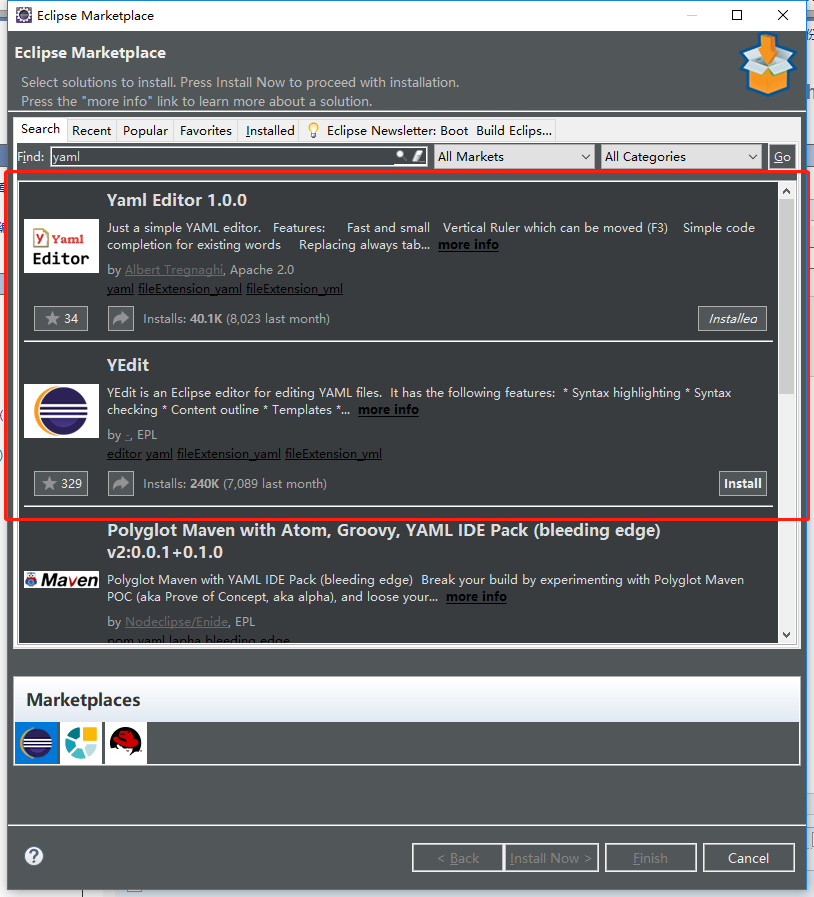The height and width of the screenshot is (897, 814).
Task: Click the results list scrollbar thumb
Action: tap(787, 296)
